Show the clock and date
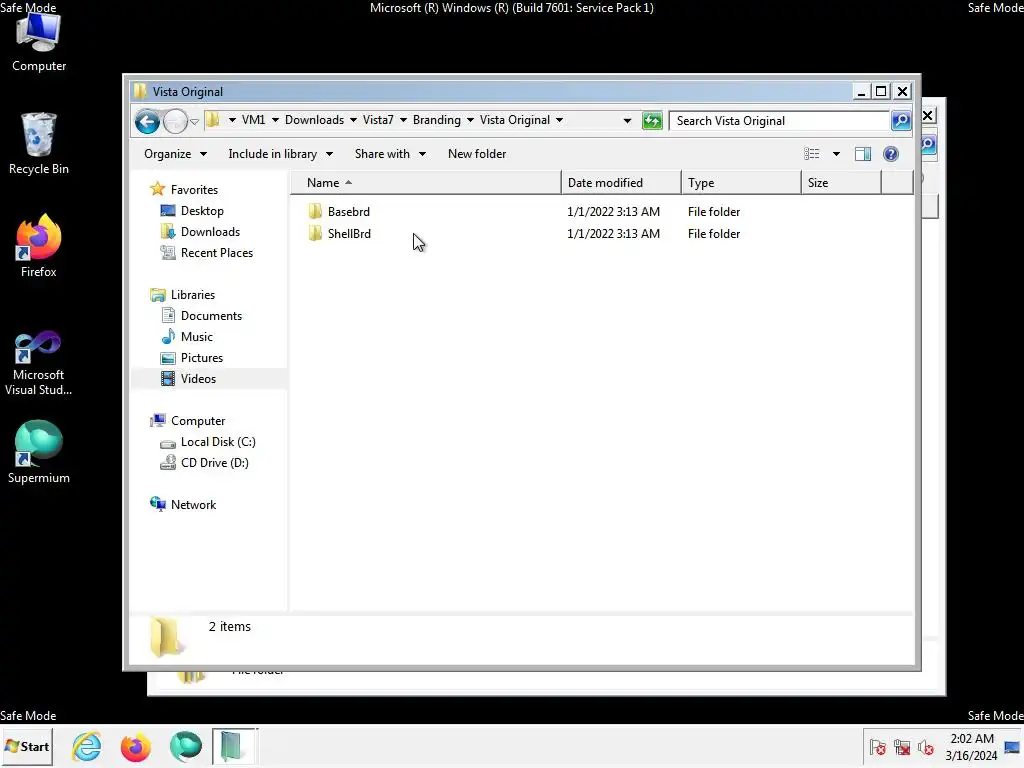Screen dimensions: 1024x768 [x=972, y=747]
